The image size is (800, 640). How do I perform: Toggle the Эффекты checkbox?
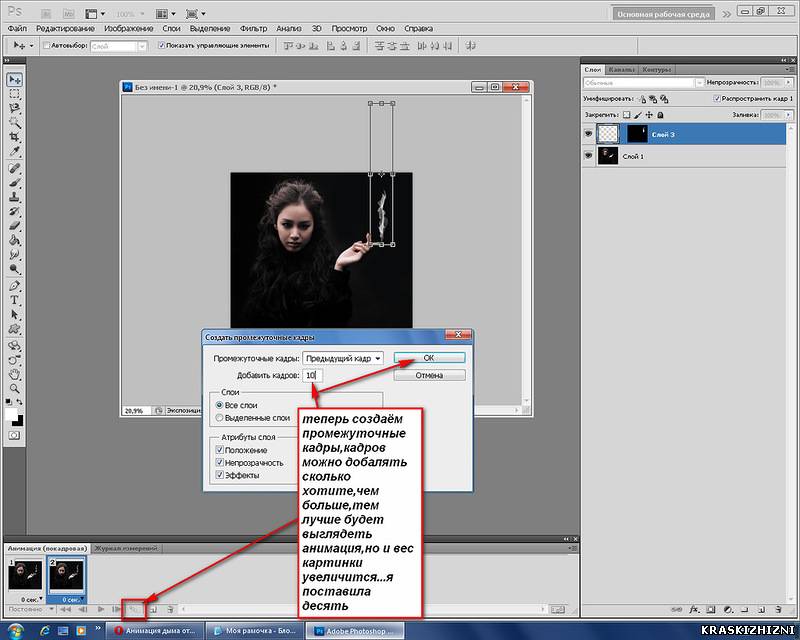pyautogui.click(x=220, y=475)
